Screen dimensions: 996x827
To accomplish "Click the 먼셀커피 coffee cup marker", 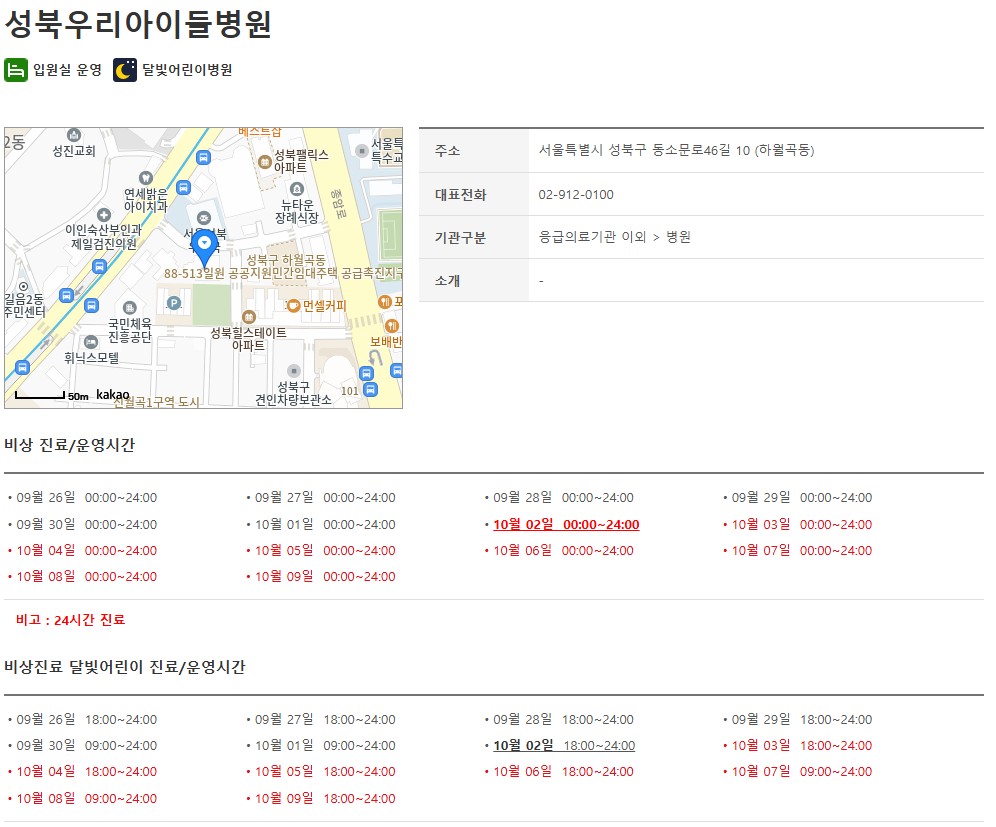I will point(292,306).
